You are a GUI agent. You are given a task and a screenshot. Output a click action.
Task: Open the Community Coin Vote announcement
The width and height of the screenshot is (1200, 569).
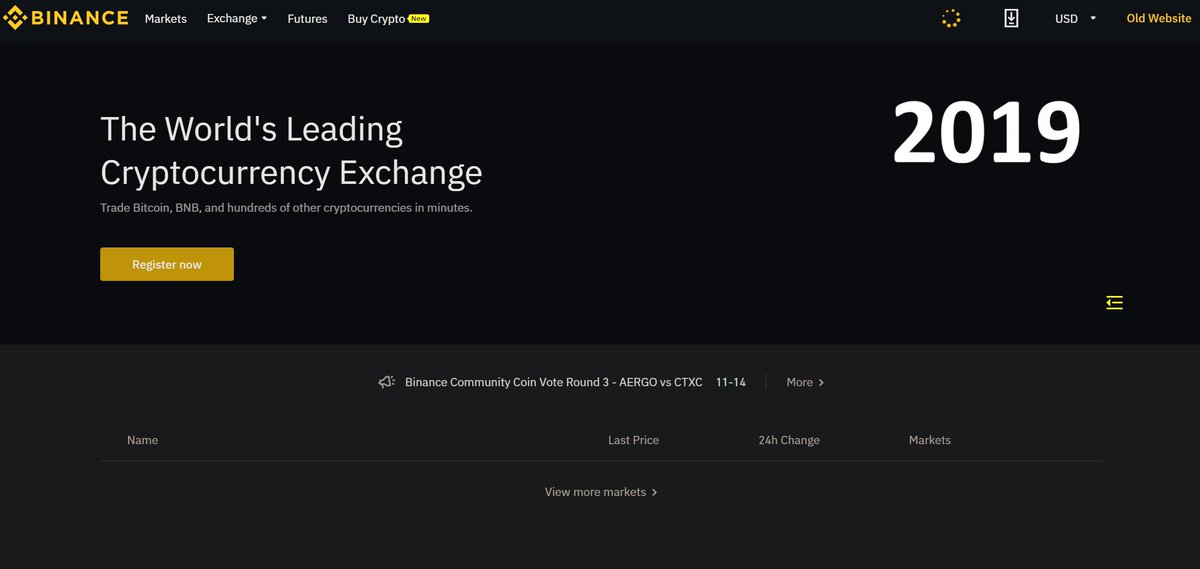(x=554, y=382)
